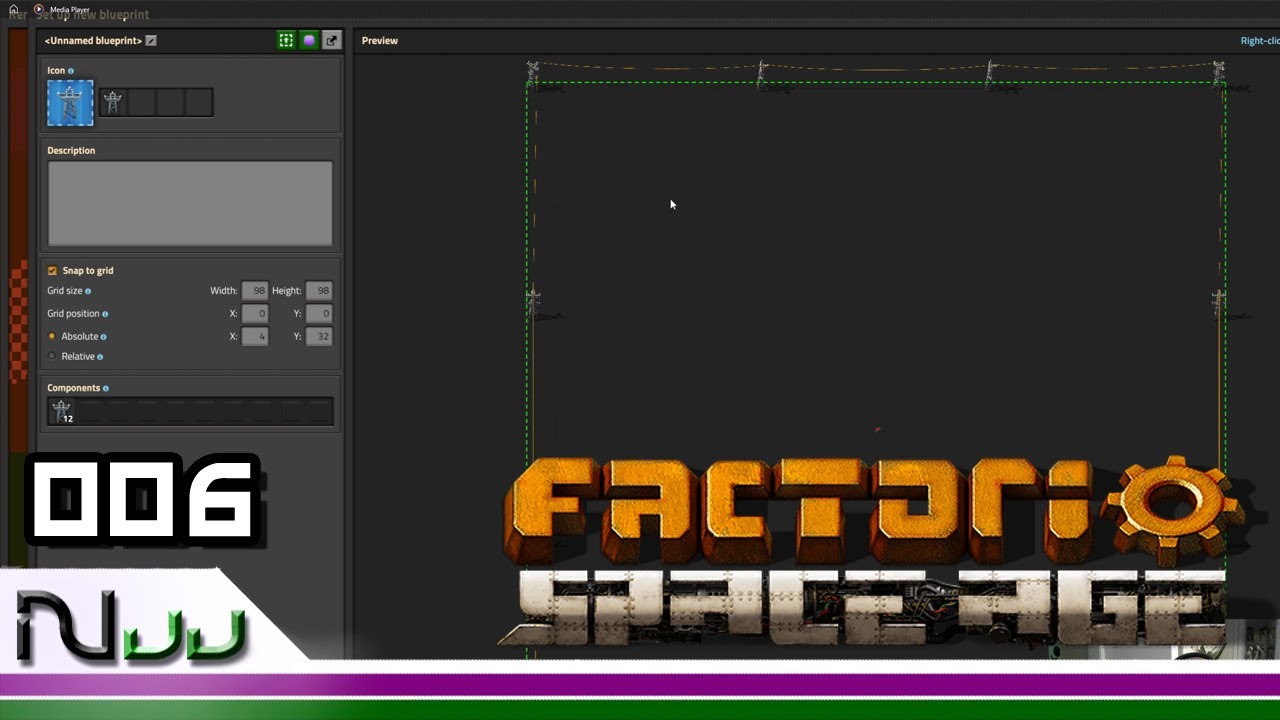Click the Grid position X field
Viewport: 1280px width, 720px height.
255,314
